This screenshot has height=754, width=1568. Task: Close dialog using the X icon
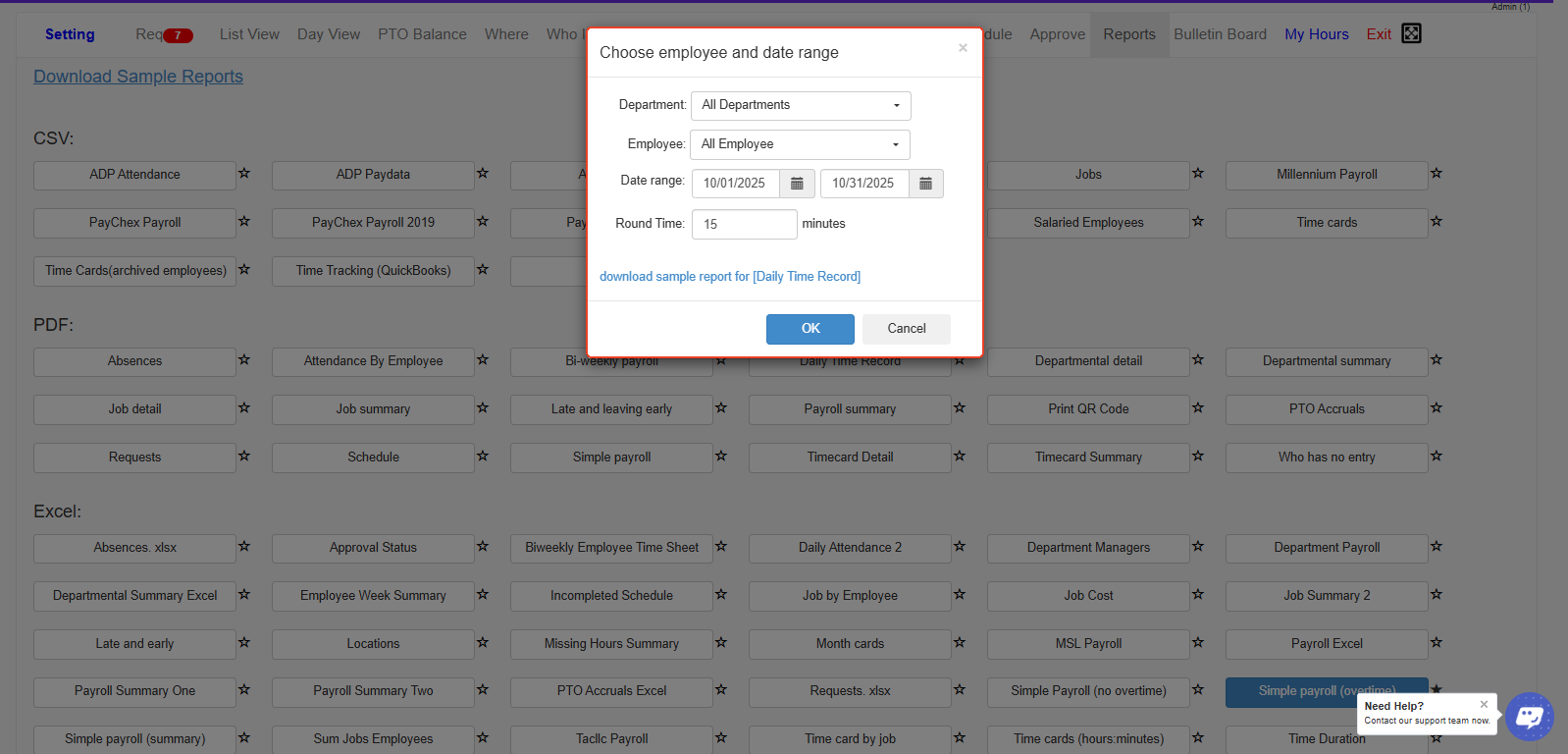tap(963, 48)
